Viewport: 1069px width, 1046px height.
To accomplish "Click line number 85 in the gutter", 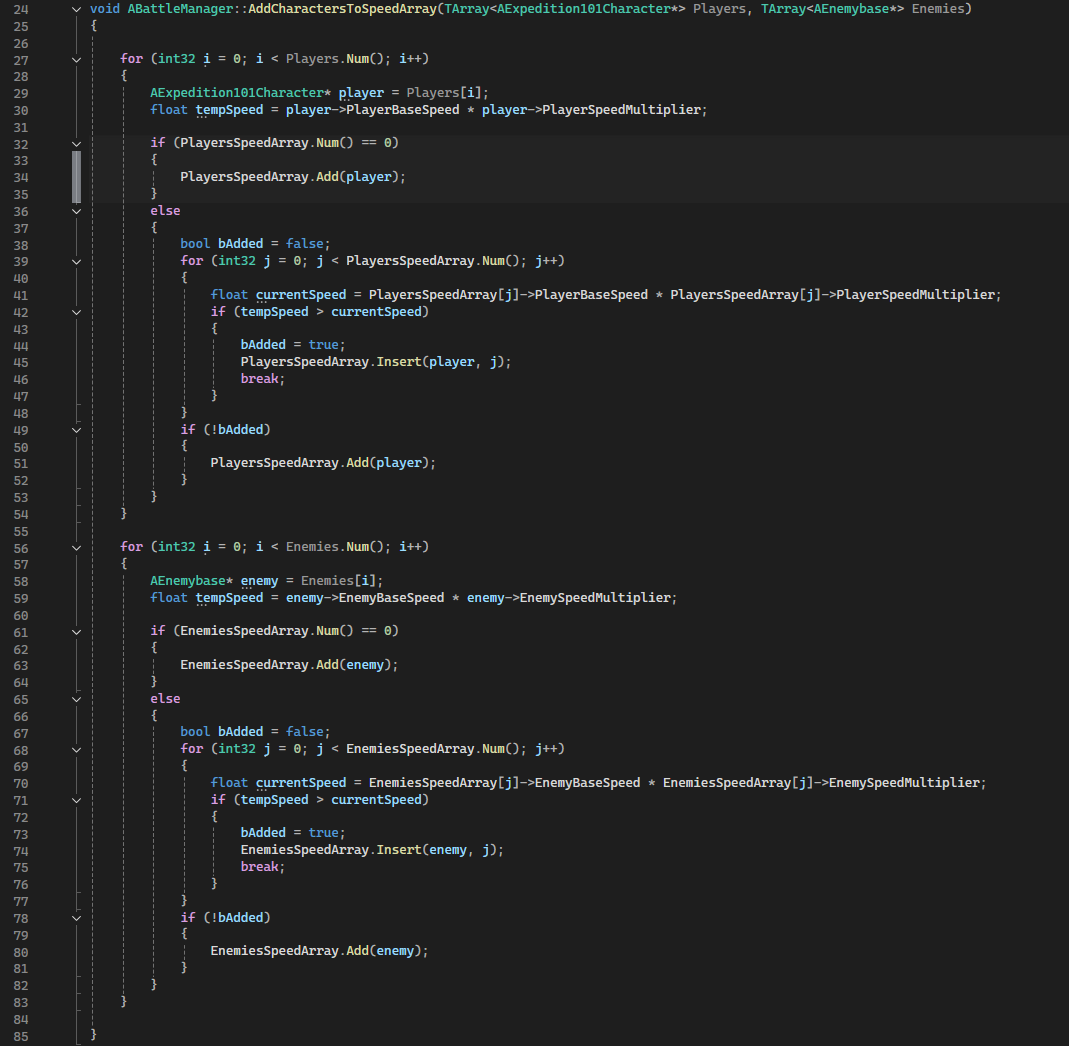I will click(20, 1034).
